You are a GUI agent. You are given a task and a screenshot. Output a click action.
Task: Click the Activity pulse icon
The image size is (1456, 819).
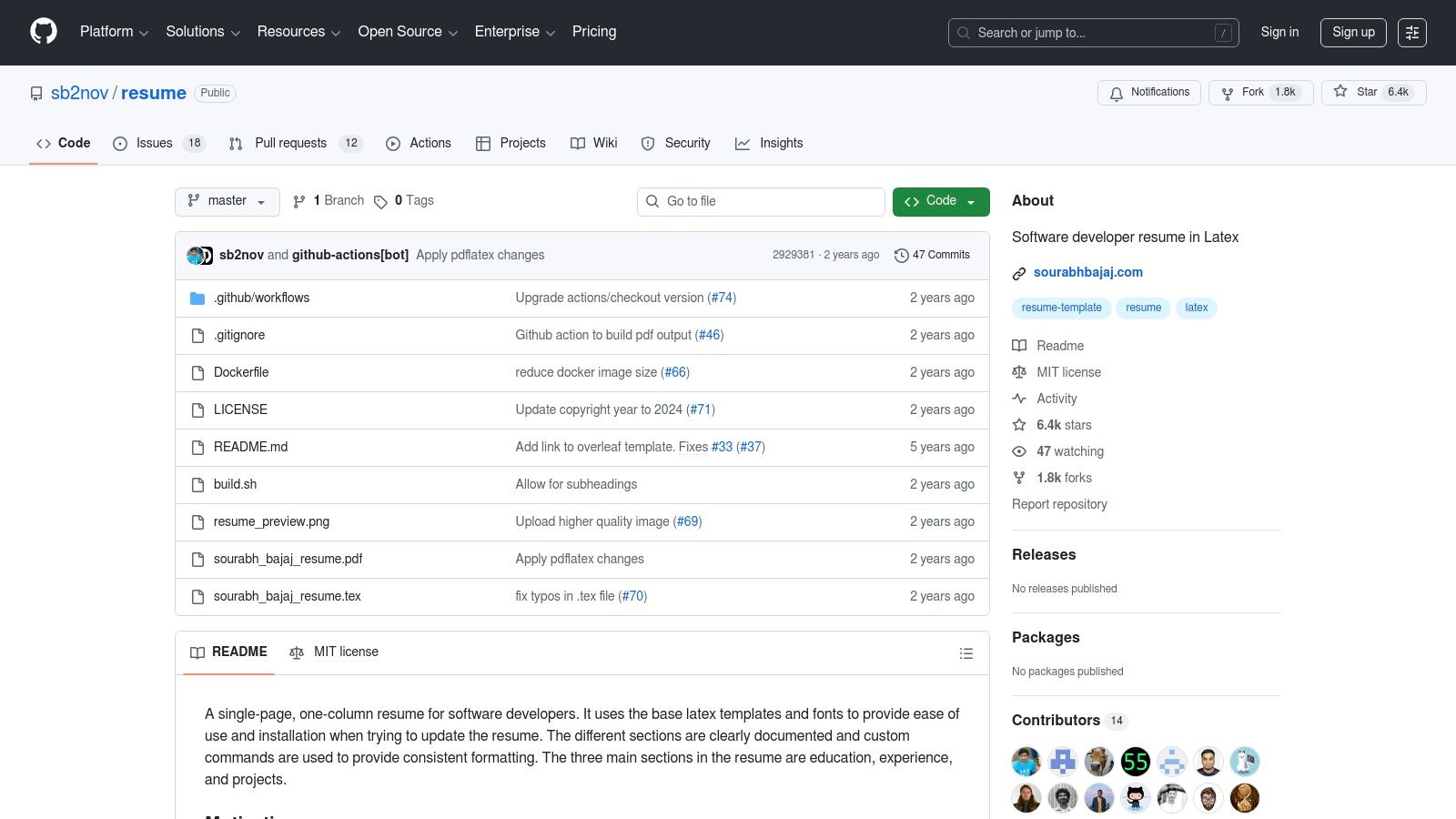1019,399
